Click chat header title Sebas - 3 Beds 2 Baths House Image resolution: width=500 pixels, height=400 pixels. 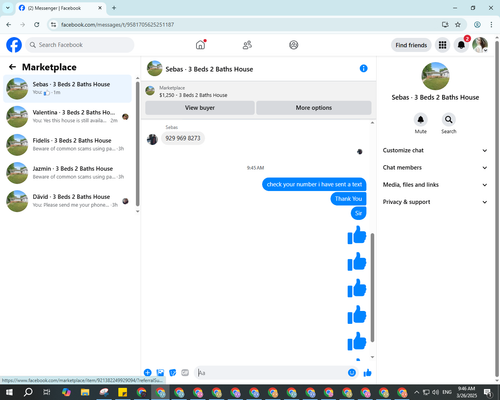click(209, 69)
